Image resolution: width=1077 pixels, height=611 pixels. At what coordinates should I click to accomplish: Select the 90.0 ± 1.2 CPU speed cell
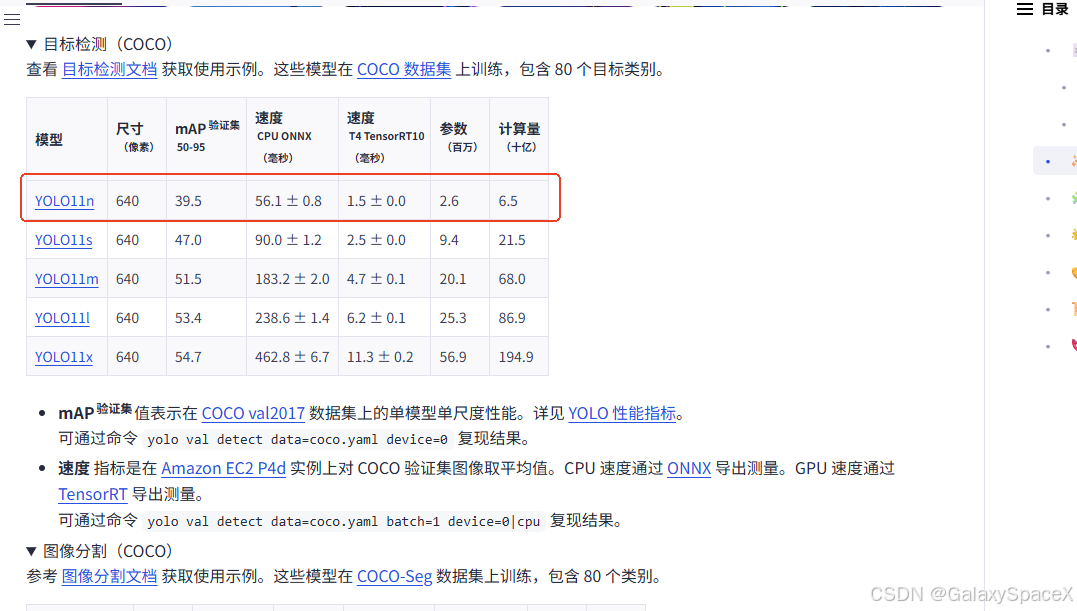(x=293, y=240)
